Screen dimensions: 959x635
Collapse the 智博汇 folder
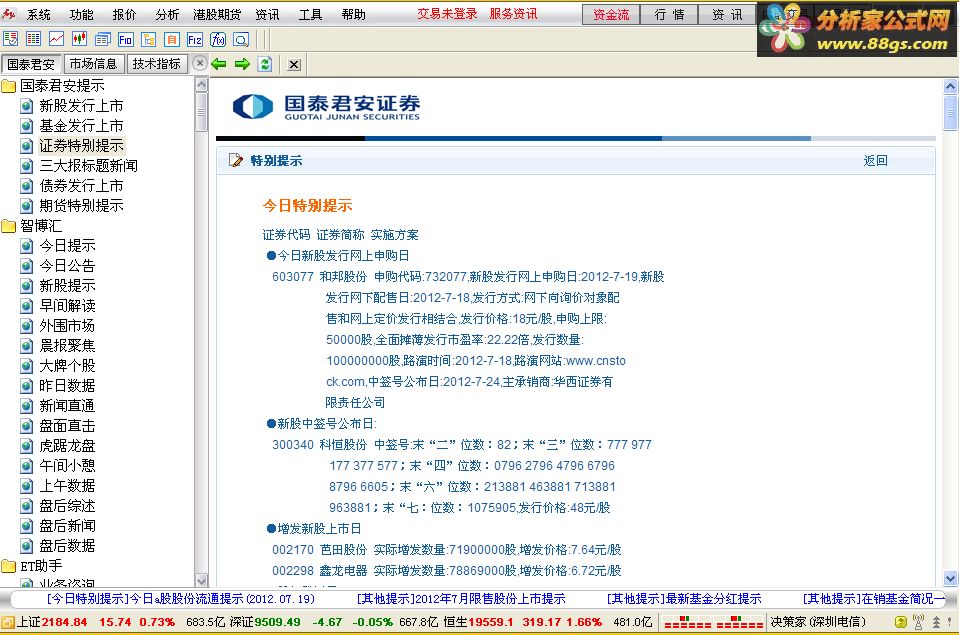(x=9, y=226)
